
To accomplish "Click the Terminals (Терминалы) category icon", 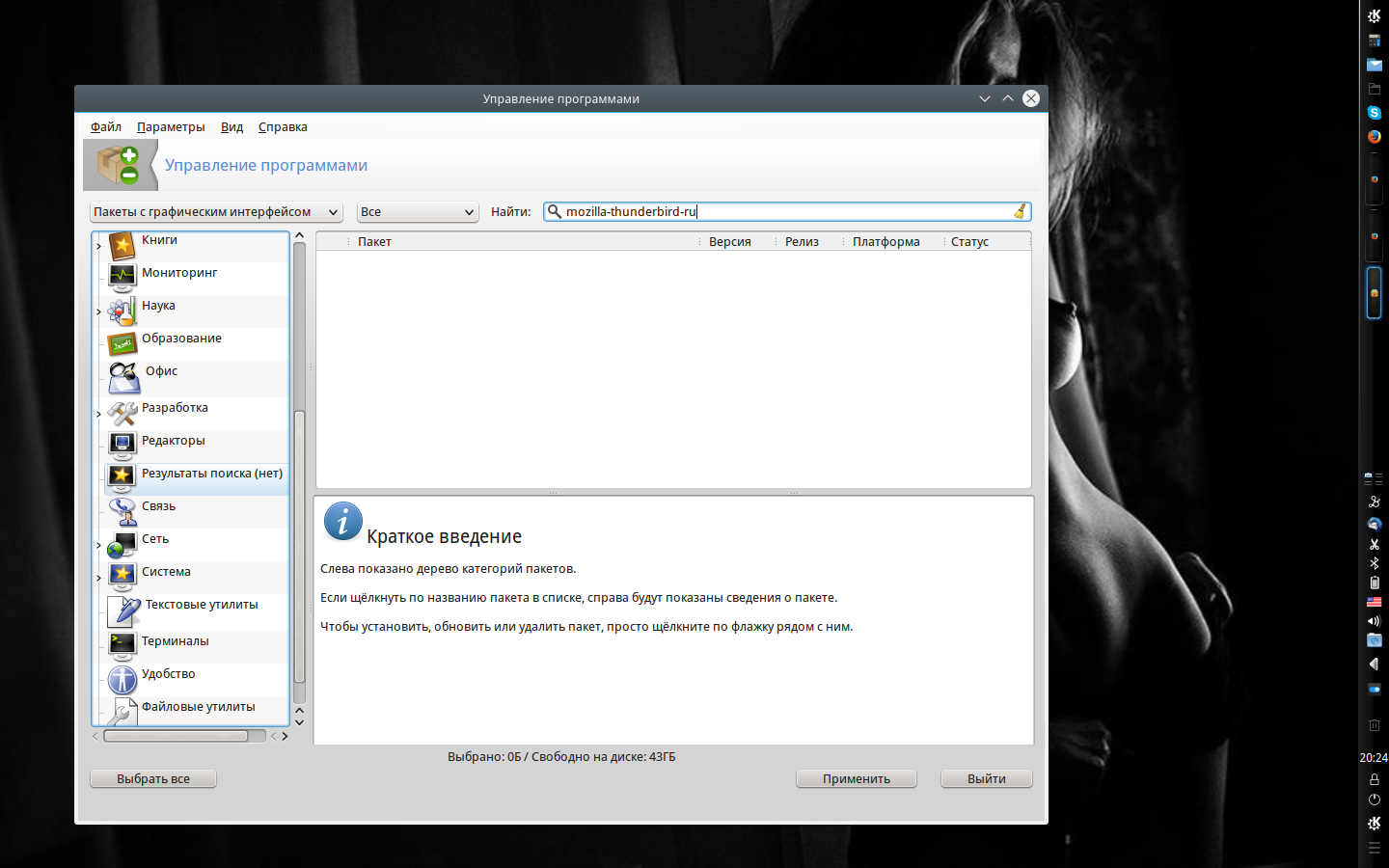I will click(123, 645).
